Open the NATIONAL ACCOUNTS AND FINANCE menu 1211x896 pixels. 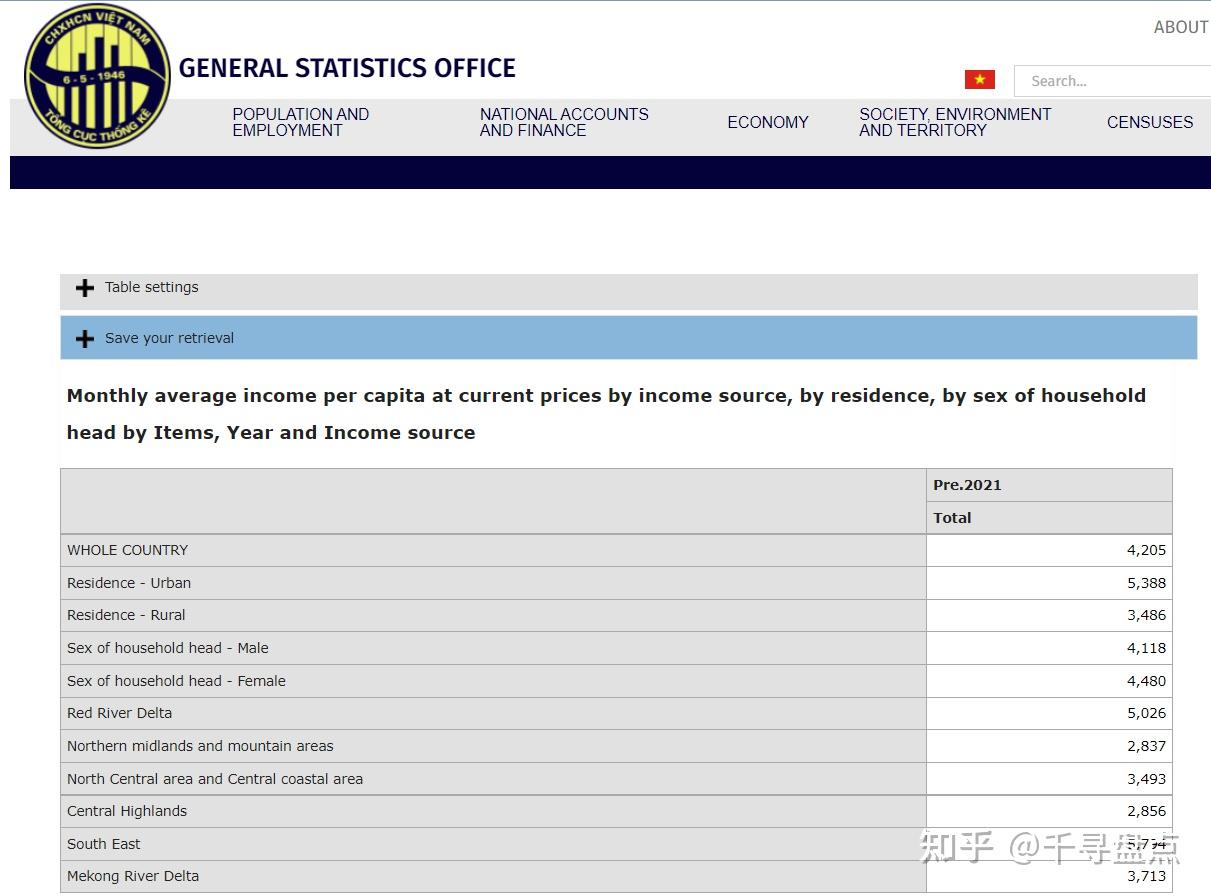(564, 122)
